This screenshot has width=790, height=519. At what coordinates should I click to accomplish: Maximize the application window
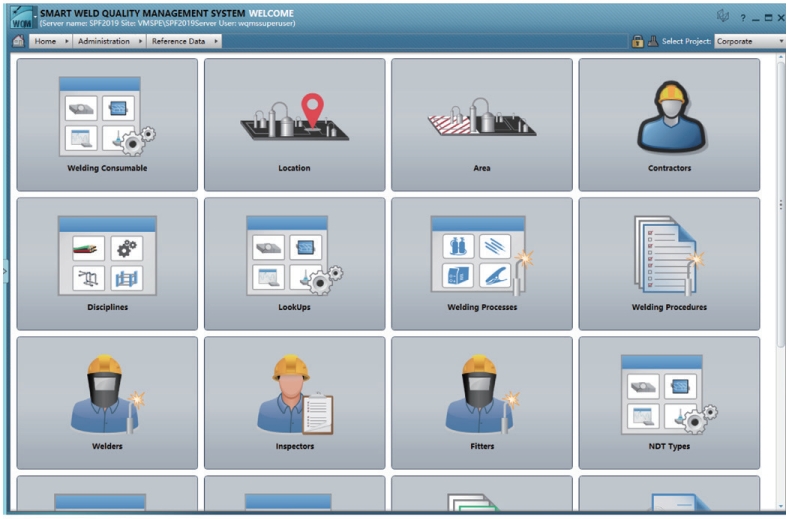(x=768, y=18)
